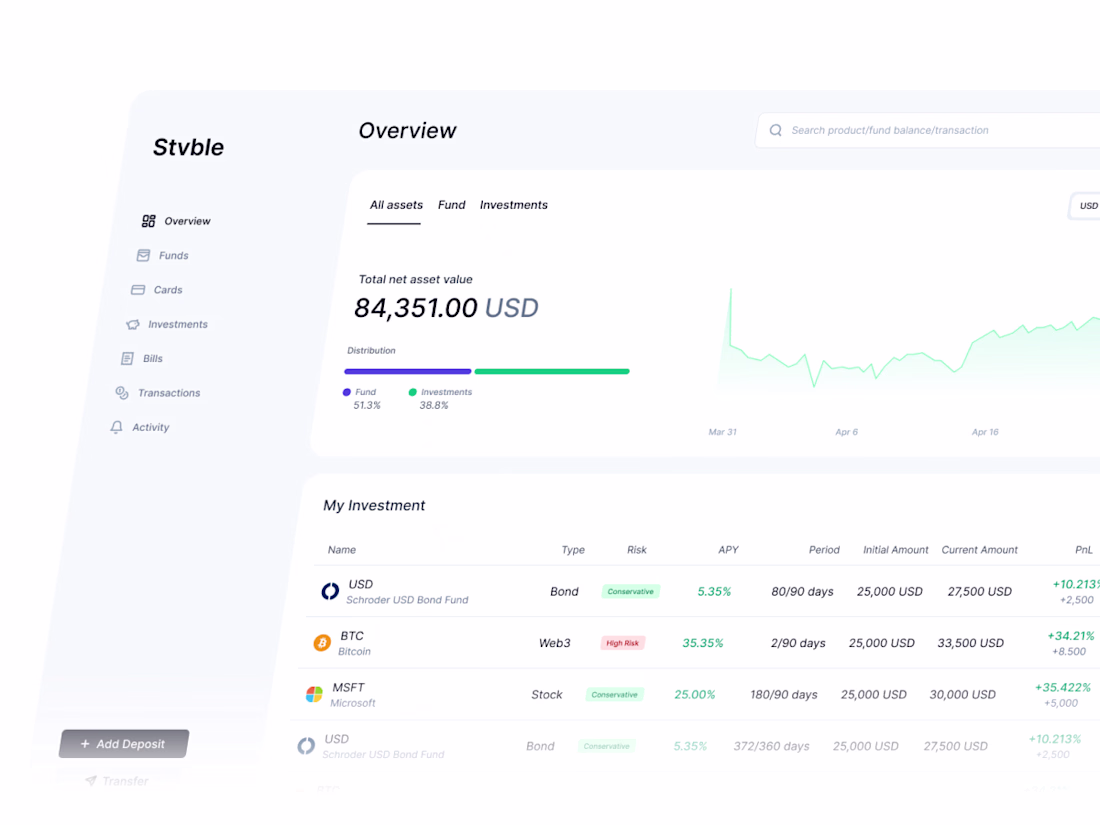The image size is (1100, 825).
Task: Click the Period column header
Action: pyautogui.click(x=824, y=550)
